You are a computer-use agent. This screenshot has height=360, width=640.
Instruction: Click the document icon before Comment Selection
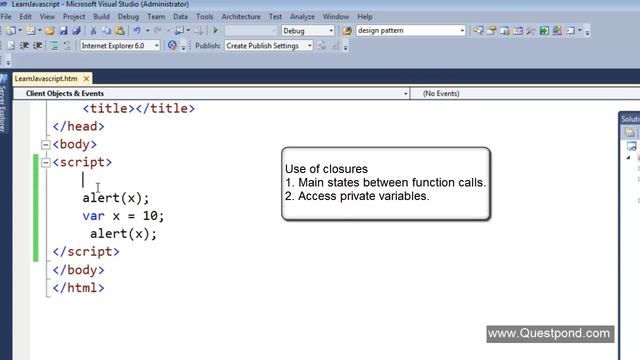11,46
